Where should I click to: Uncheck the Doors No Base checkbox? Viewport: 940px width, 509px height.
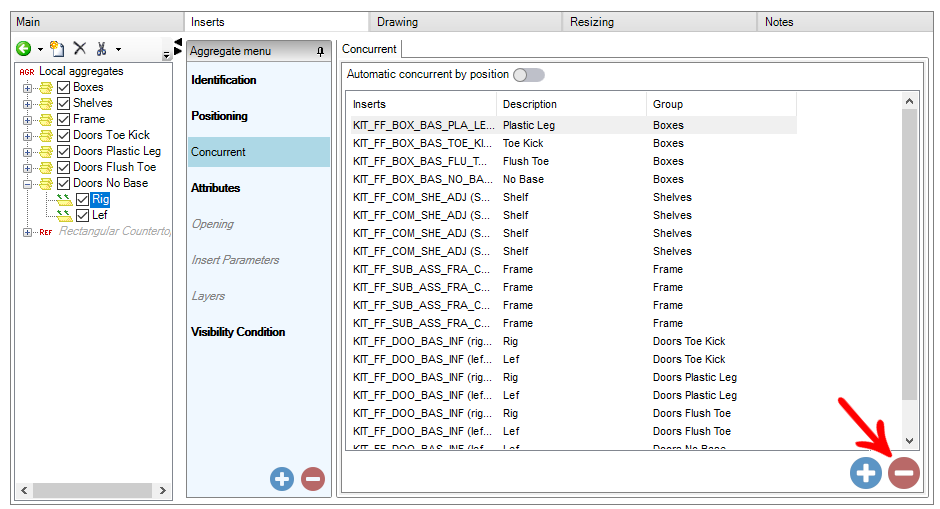click(64, 183)
